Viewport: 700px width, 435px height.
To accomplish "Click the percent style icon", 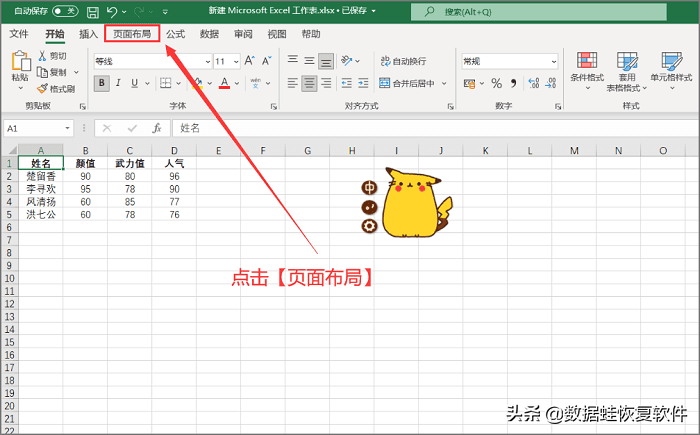I will tap(496, 83).
